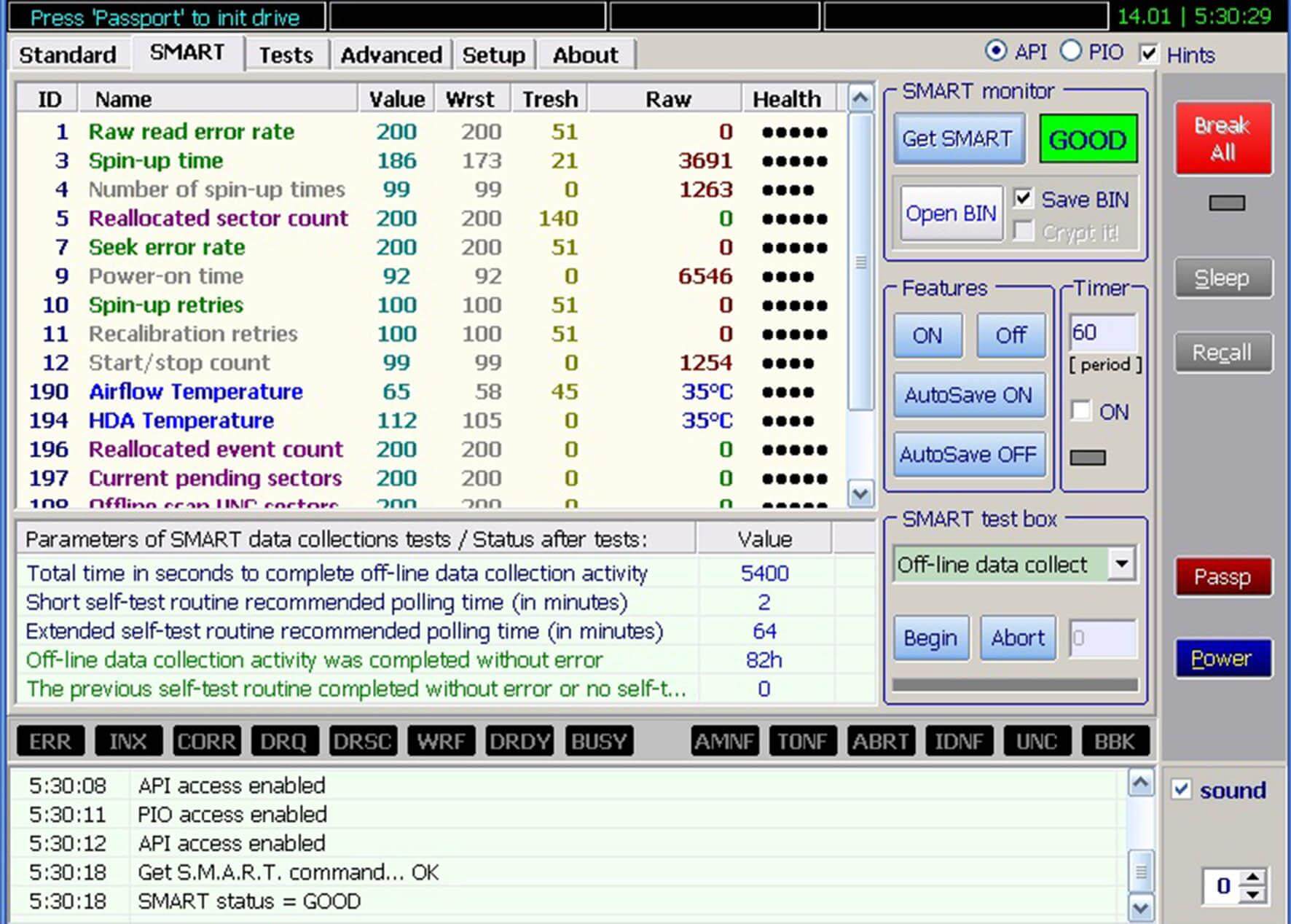Click the green GOOD status indicator

pyautogui.click(x=1087, y=139)
